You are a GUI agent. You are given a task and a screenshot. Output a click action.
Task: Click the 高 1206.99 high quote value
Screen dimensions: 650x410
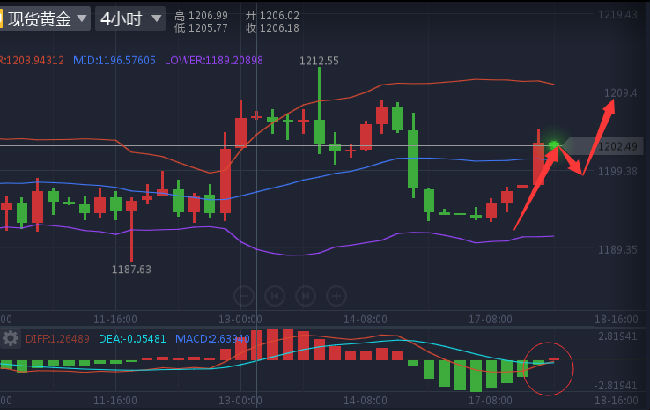(201, 16)
